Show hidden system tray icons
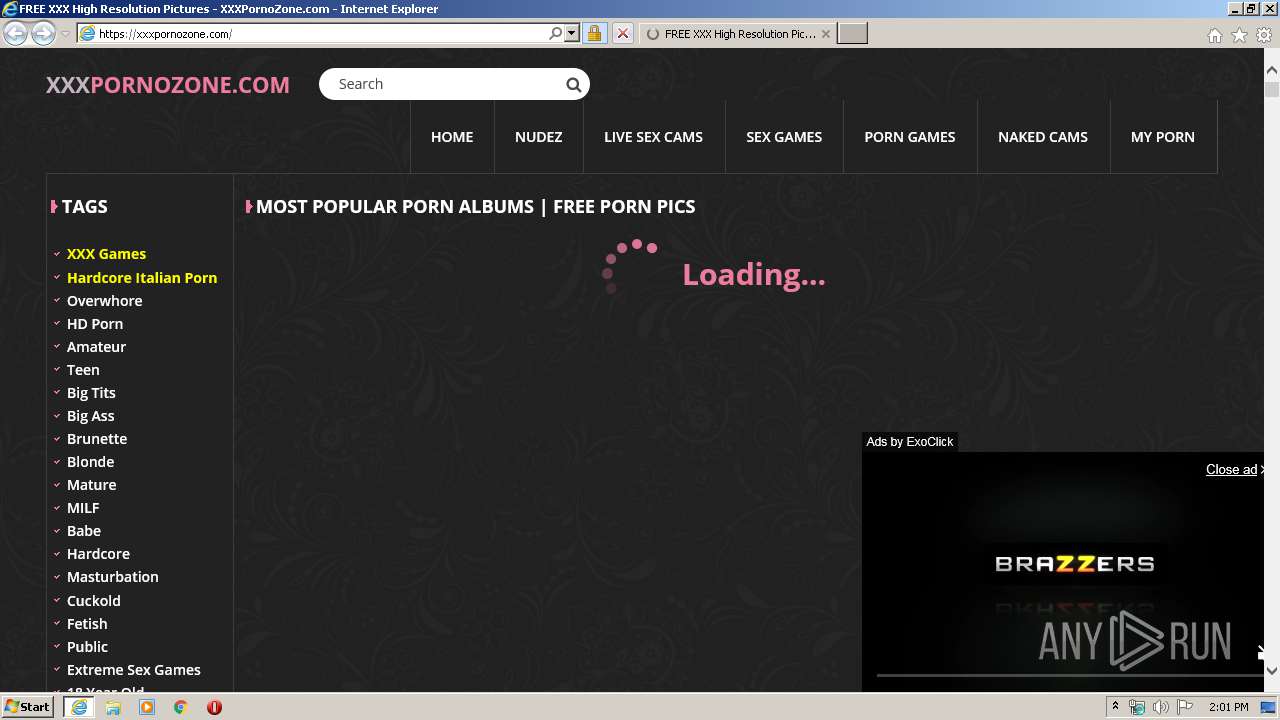The width and height of the screenshot is (1280, 720). (x=1115, y=707)
